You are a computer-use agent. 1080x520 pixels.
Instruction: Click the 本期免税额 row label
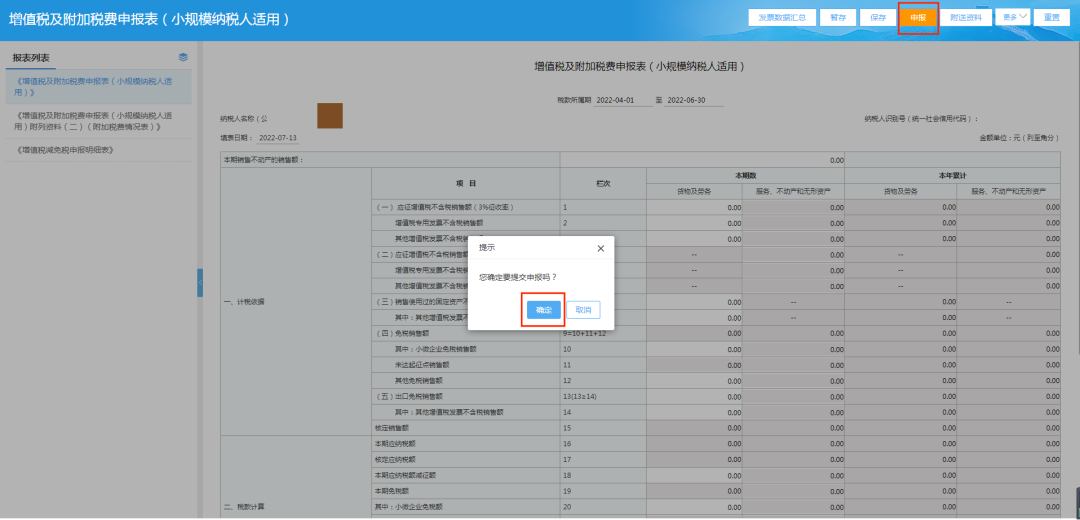[391, 491]
